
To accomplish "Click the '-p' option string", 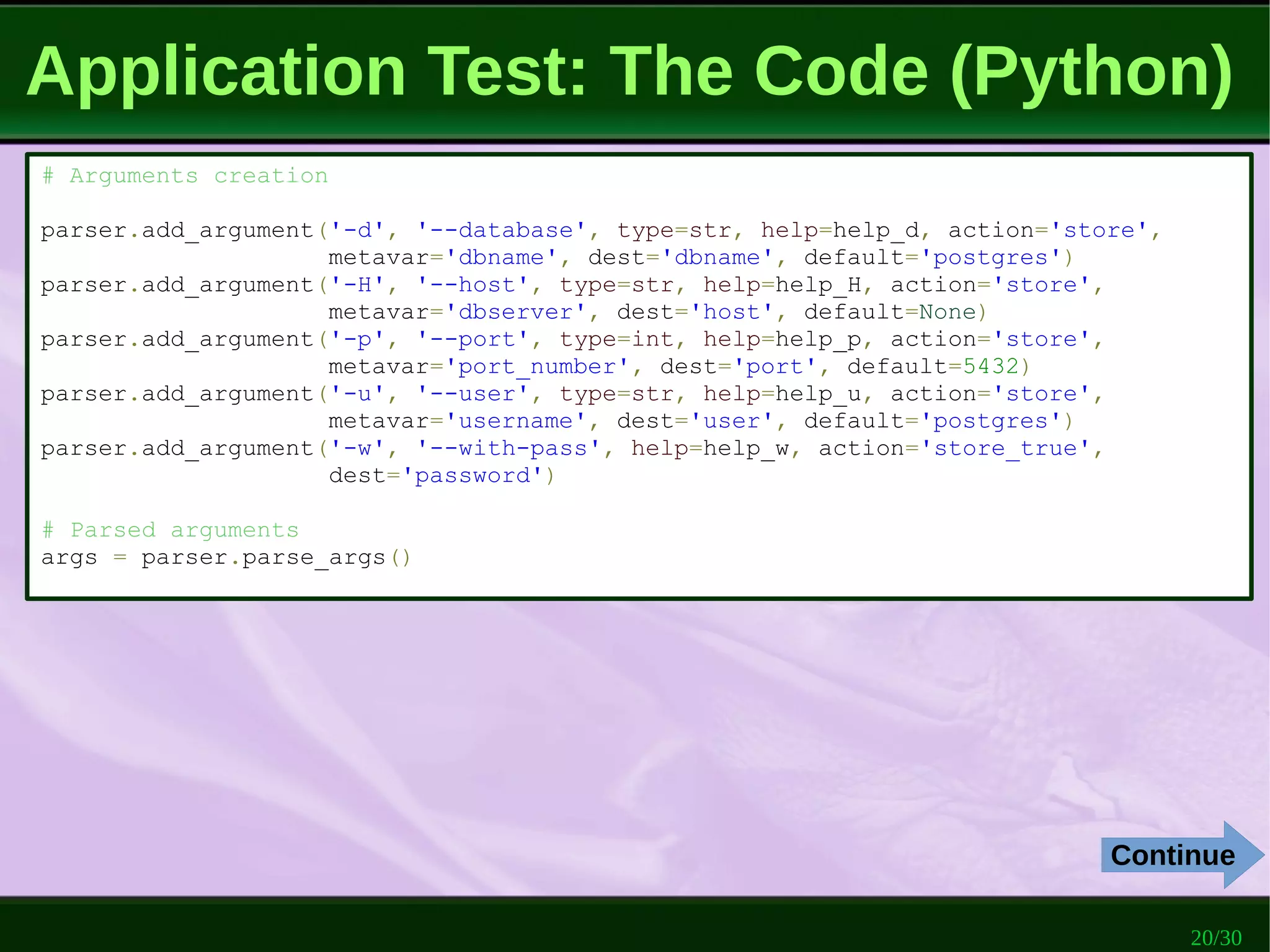I will (x=358, y=340).
